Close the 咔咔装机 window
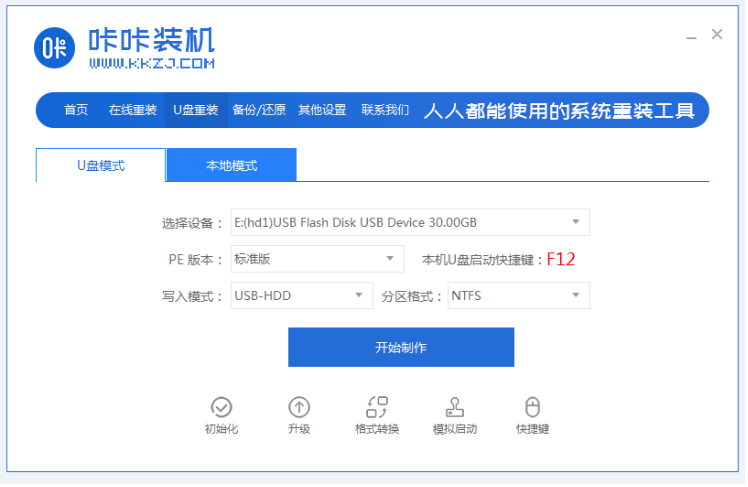The width and height of the screenshot is (748, 487). [x=719, y=34]
